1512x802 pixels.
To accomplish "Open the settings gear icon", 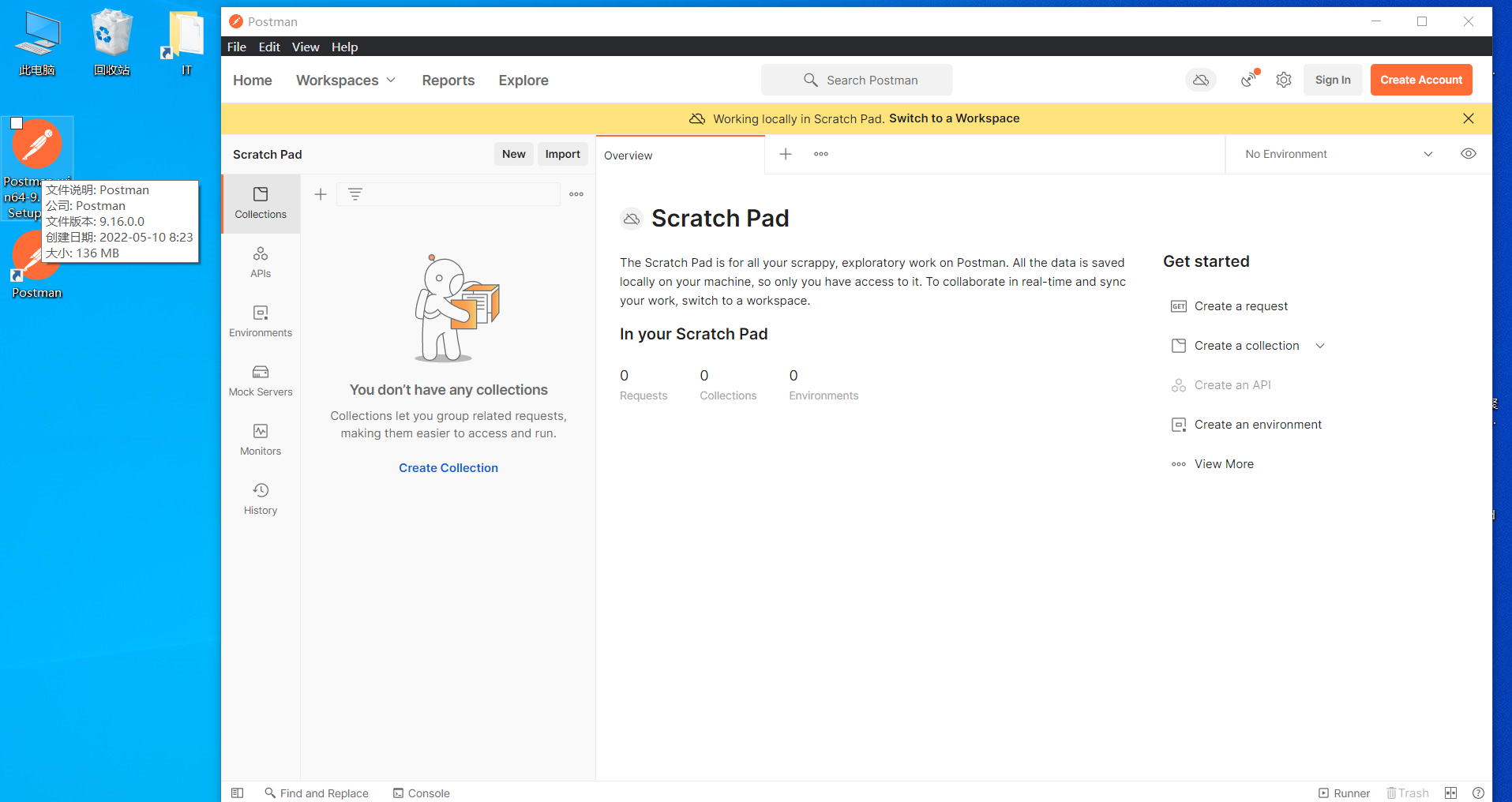I will (1284, 80).
